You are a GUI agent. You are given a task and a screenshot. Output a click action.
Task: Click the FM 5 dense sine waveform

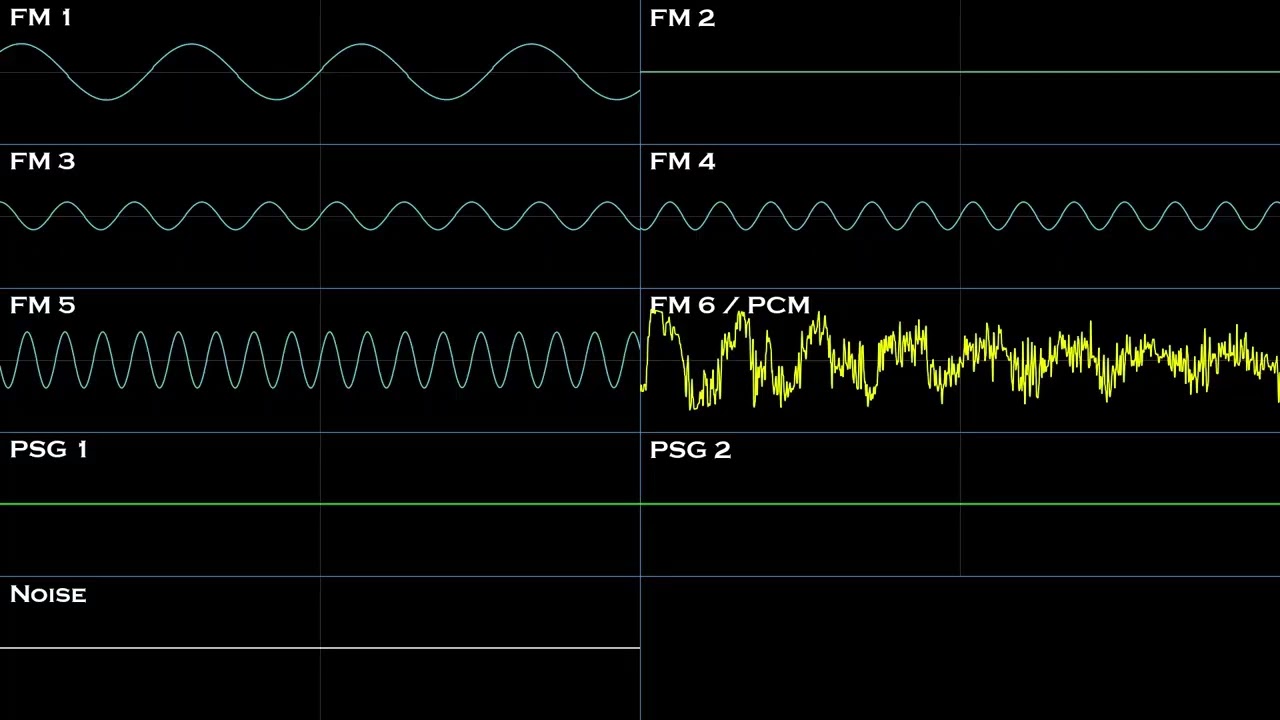click(320, 360)
